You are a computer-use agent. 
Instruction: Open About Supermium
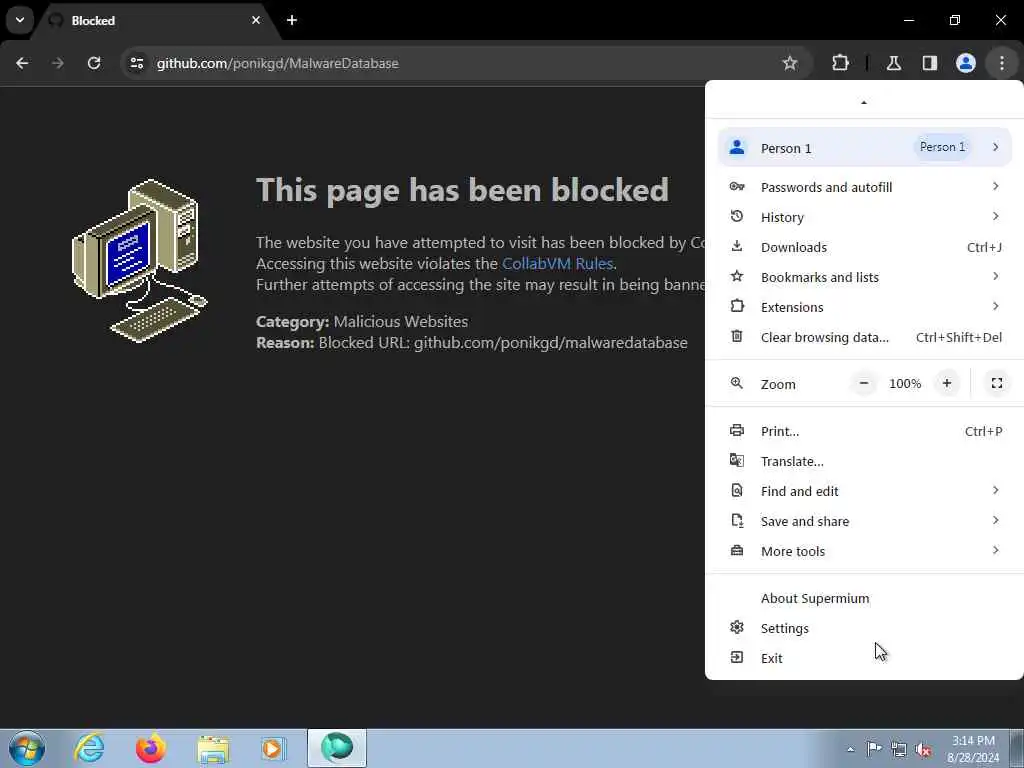(865, 599)
